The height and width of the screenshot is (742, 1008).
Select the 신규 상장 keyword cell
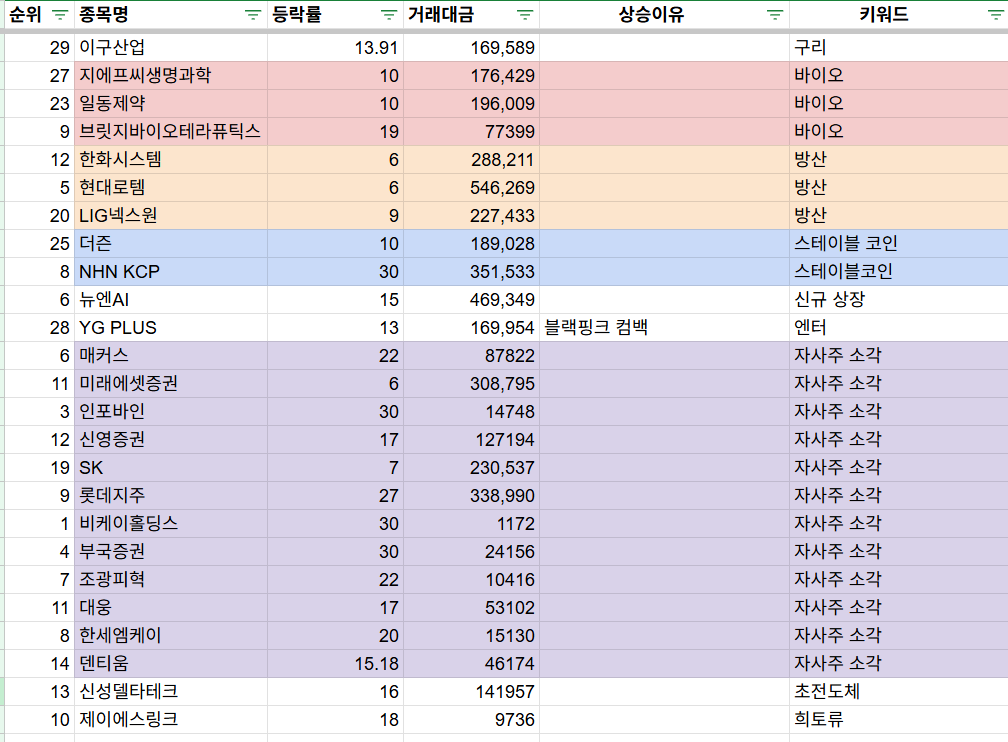coord(899,300)
